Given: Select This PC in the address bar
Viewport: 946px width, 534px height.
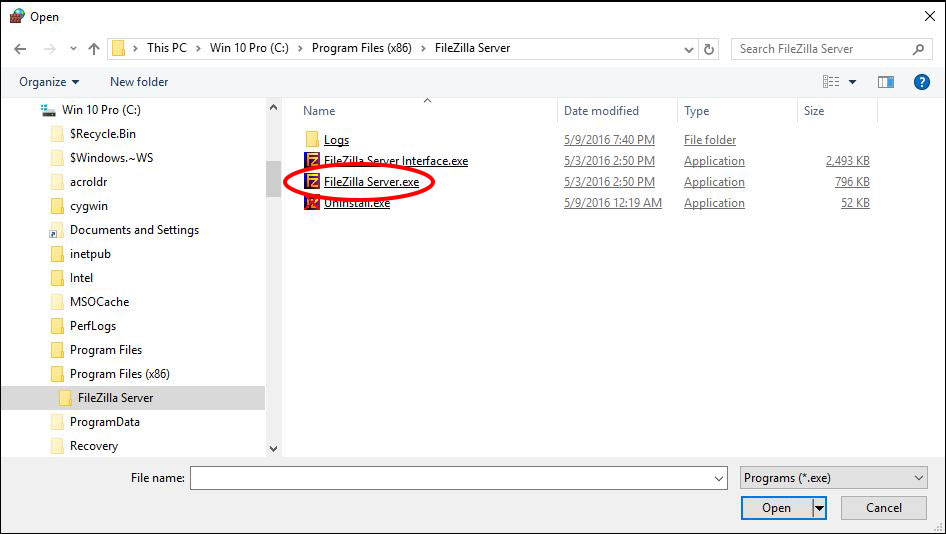Looking at the screenshot, I should (x=167, y=48).
